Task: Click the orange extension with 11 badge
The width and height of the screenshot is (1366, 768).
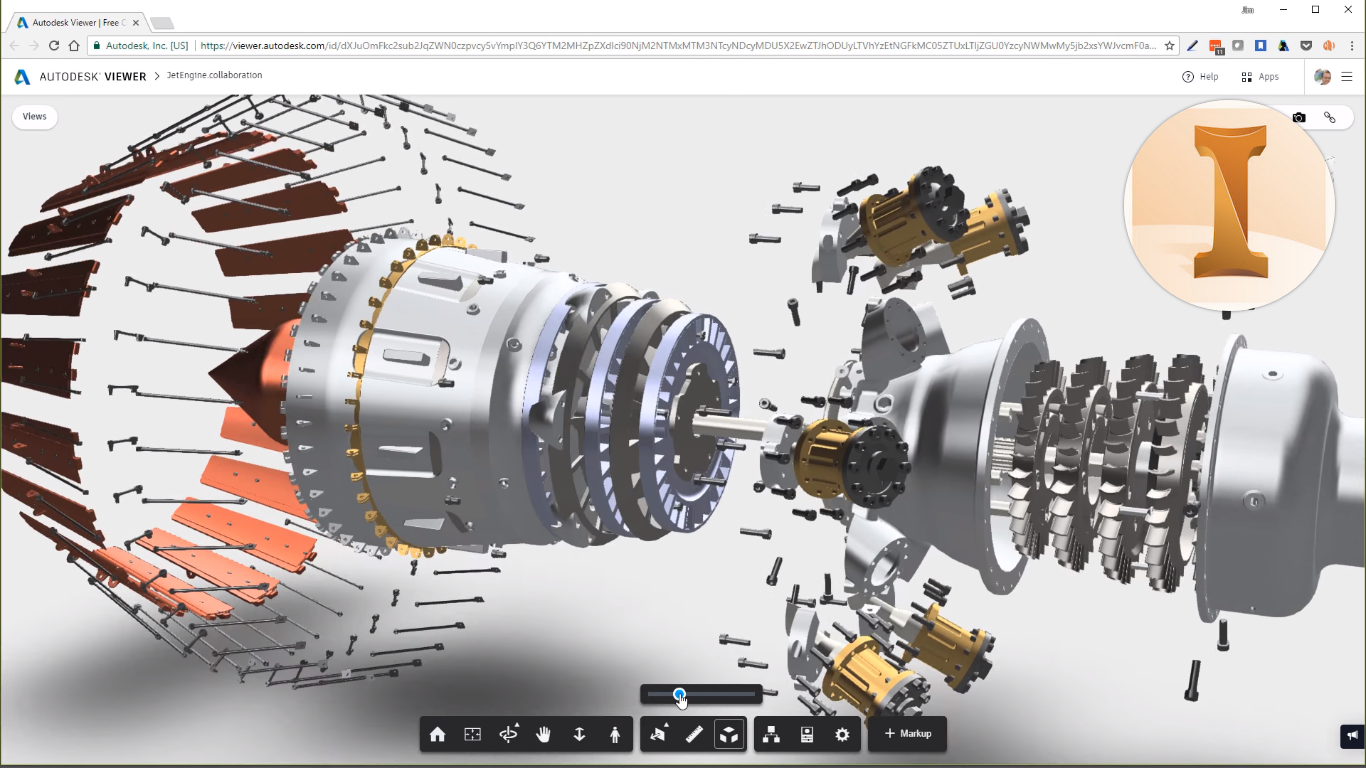Action: pyautogui.click(x=1215, y=46)
